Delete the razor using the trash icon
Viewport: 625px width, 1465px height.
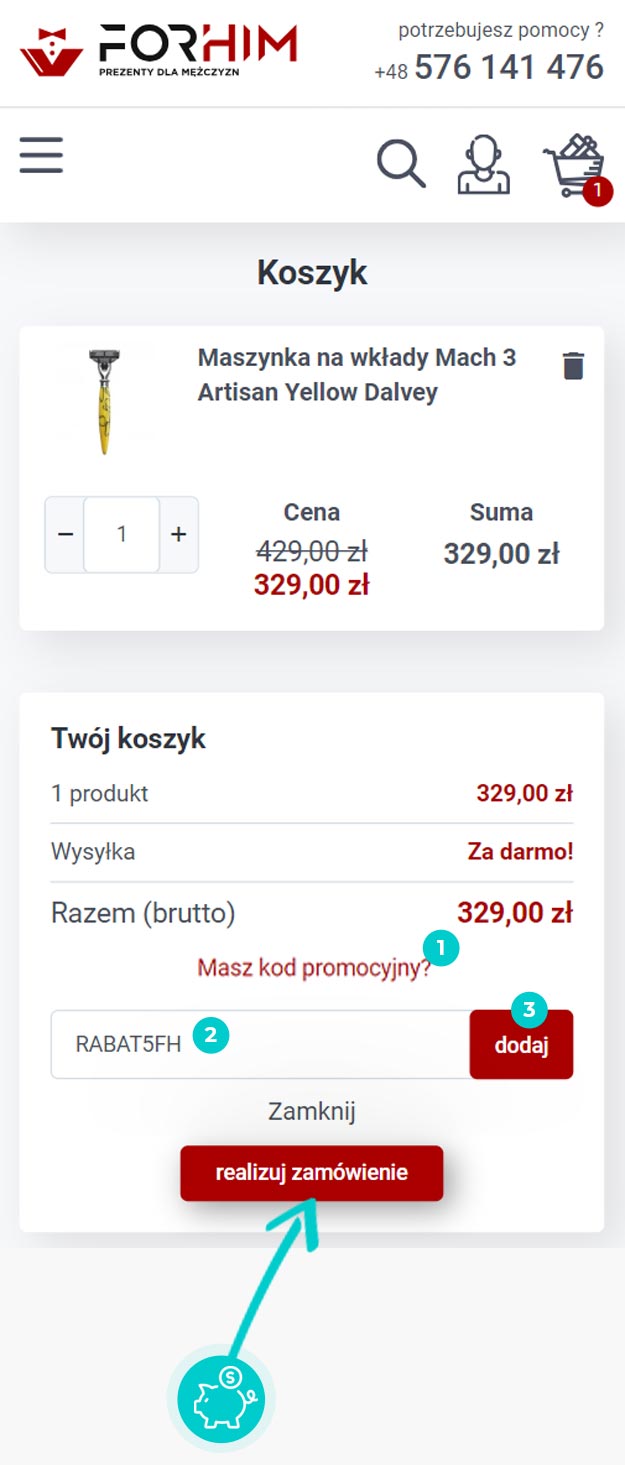point(573,366)
